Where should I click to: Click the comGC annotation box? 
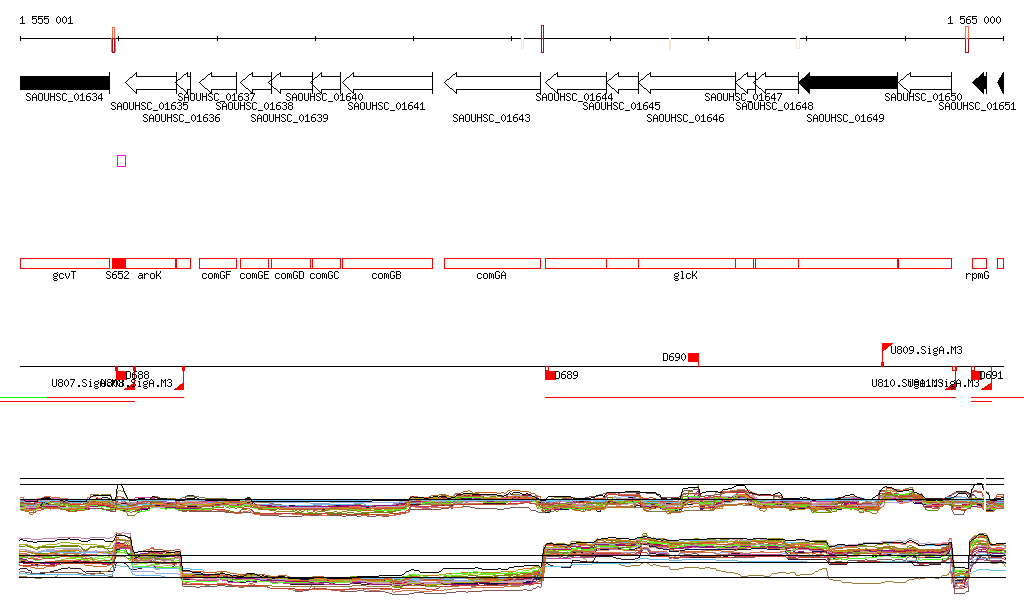[327, 264]
